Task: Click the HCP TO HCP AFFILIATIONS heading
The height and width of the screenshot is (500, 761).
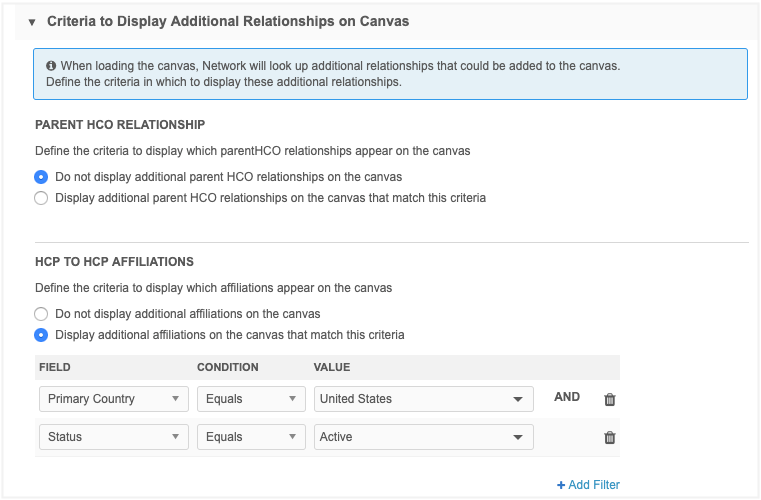Action: pyautogui.click(x=114, y=262)
